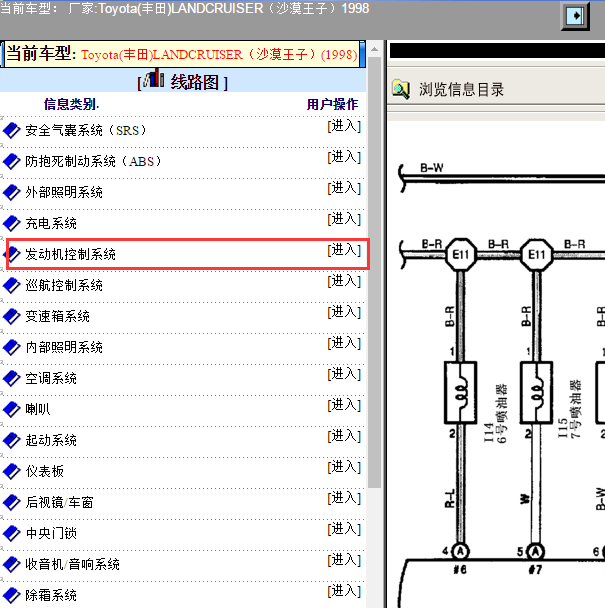Click the book icon beside 起动系统
The image size is (605, 608).
(12, 440)
